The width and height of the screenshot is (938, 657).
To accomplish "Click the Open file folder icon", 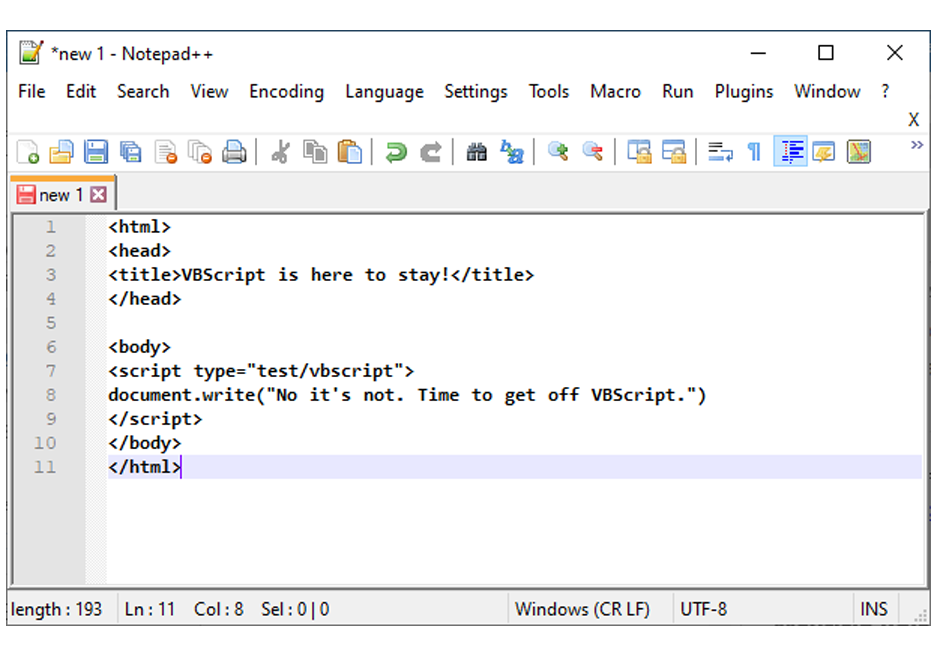I will coord(61,152).
